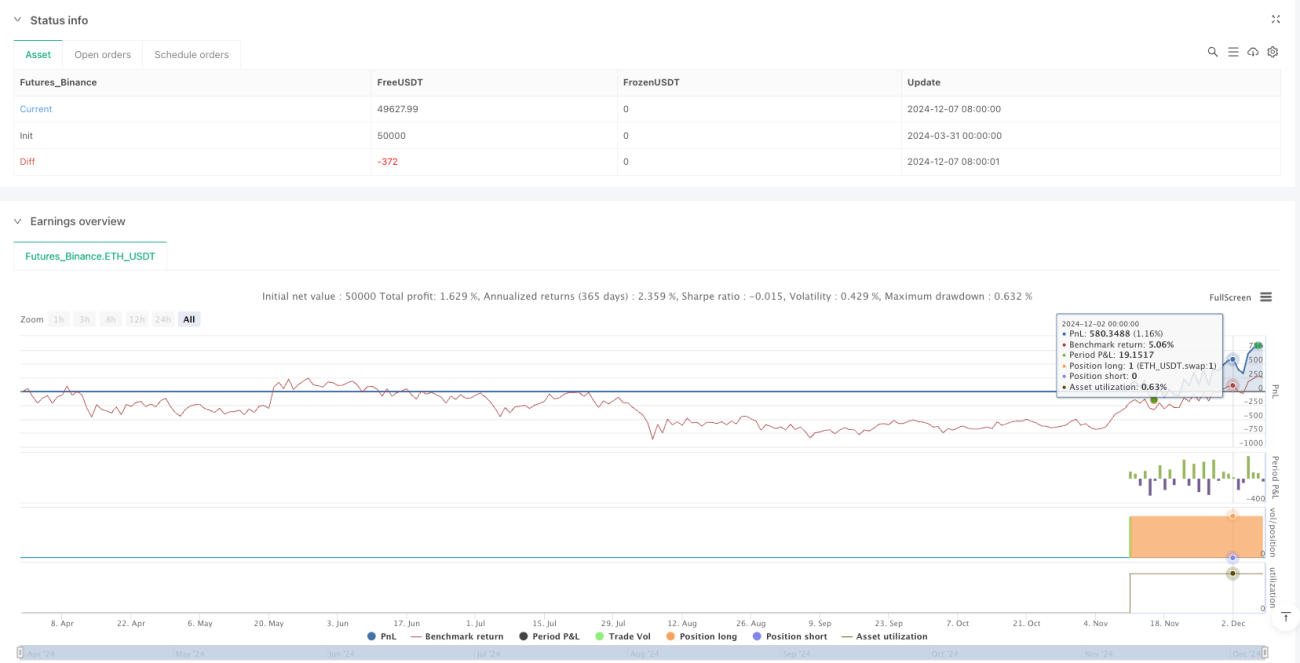Hide the Position long legend series

click(700, 636)
